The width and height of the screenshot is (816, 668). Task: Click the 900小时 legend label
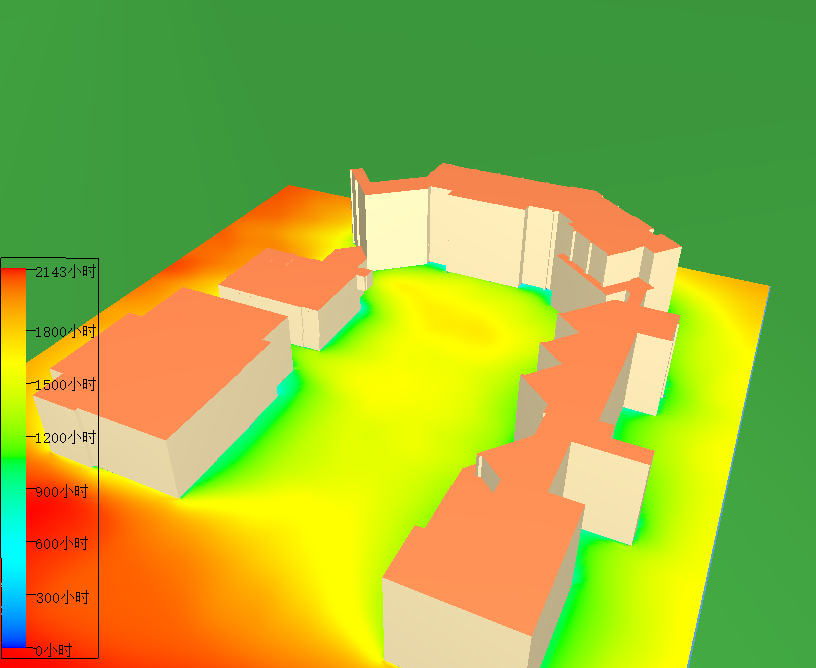pyautogui.click(x=61, y=491)
